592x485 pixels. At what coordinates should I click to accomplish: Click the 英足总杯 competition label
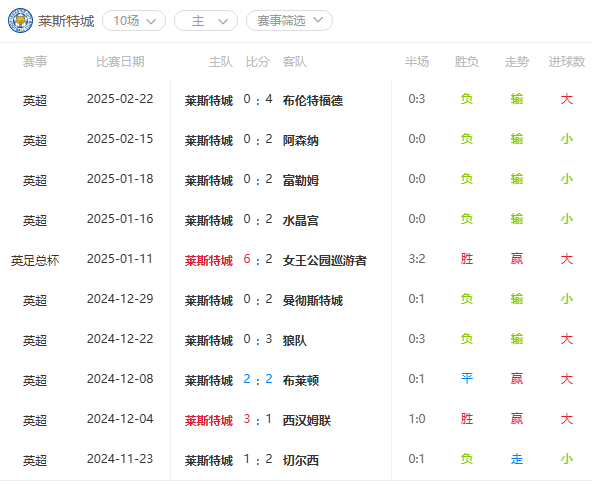(35, 260)
